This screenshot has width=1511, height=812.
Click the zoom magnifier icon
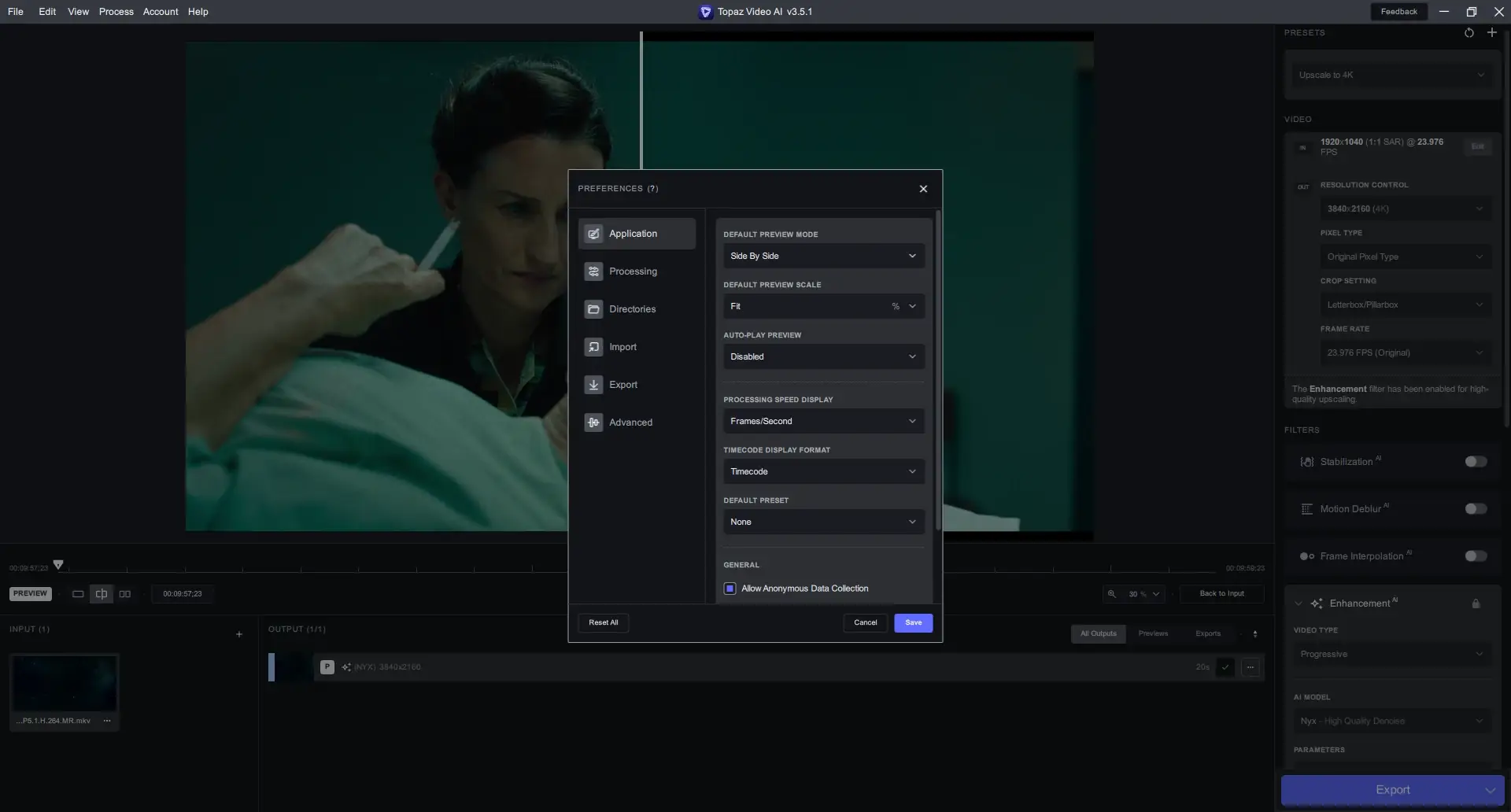(1112, 594)
